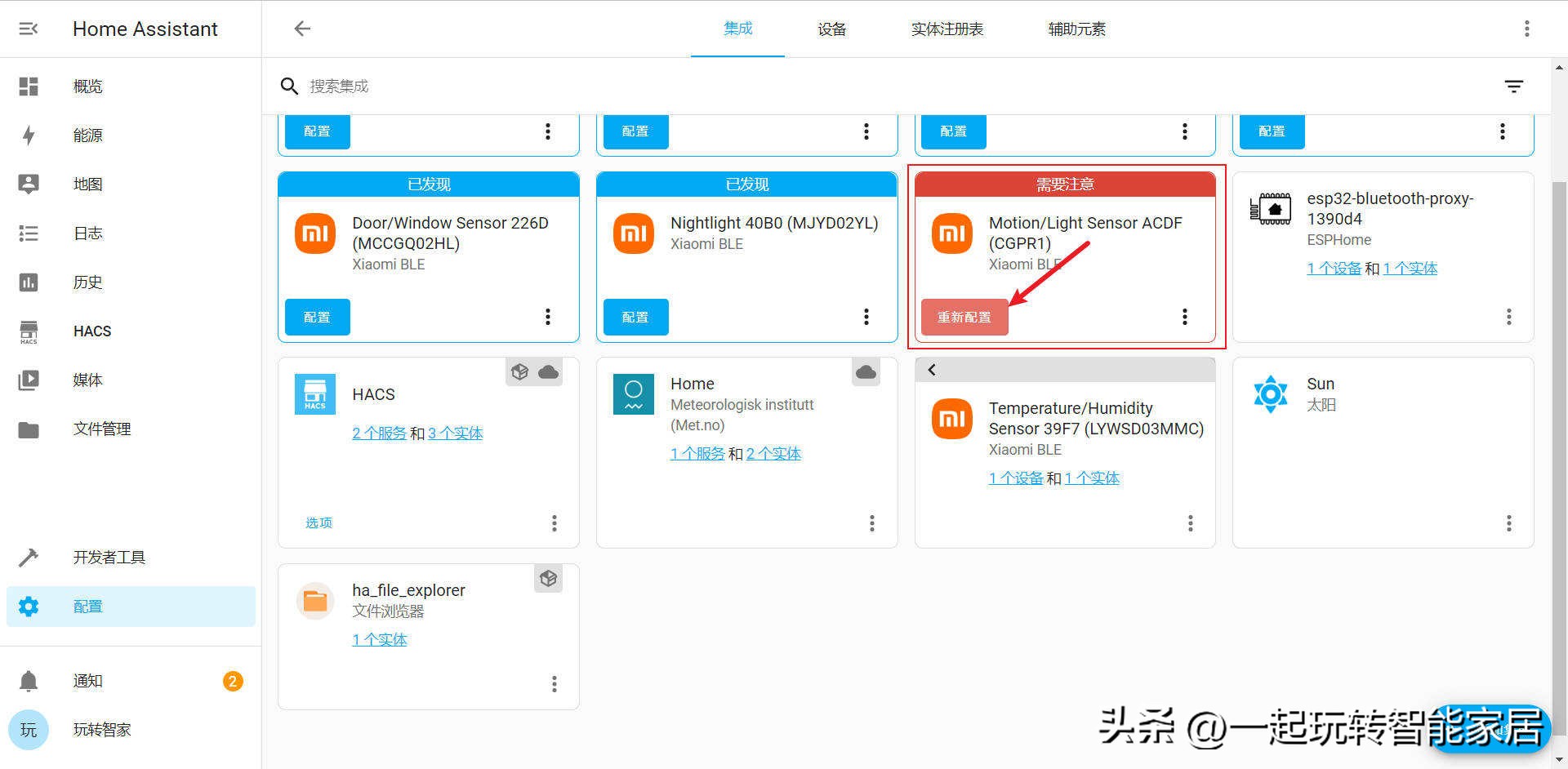Click the filter icon next to the search bar
Image resolution: width=1568 pixels, height=769 pixels.
1515,86
